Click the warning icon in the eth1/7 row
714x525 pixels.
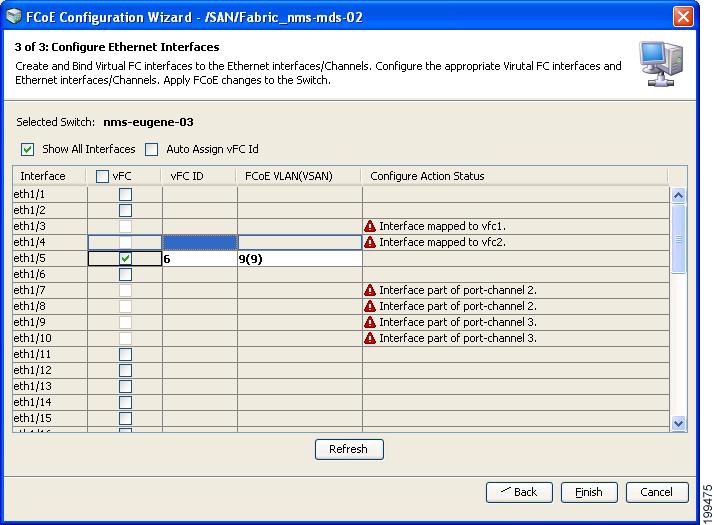click(x=370, y=290)
